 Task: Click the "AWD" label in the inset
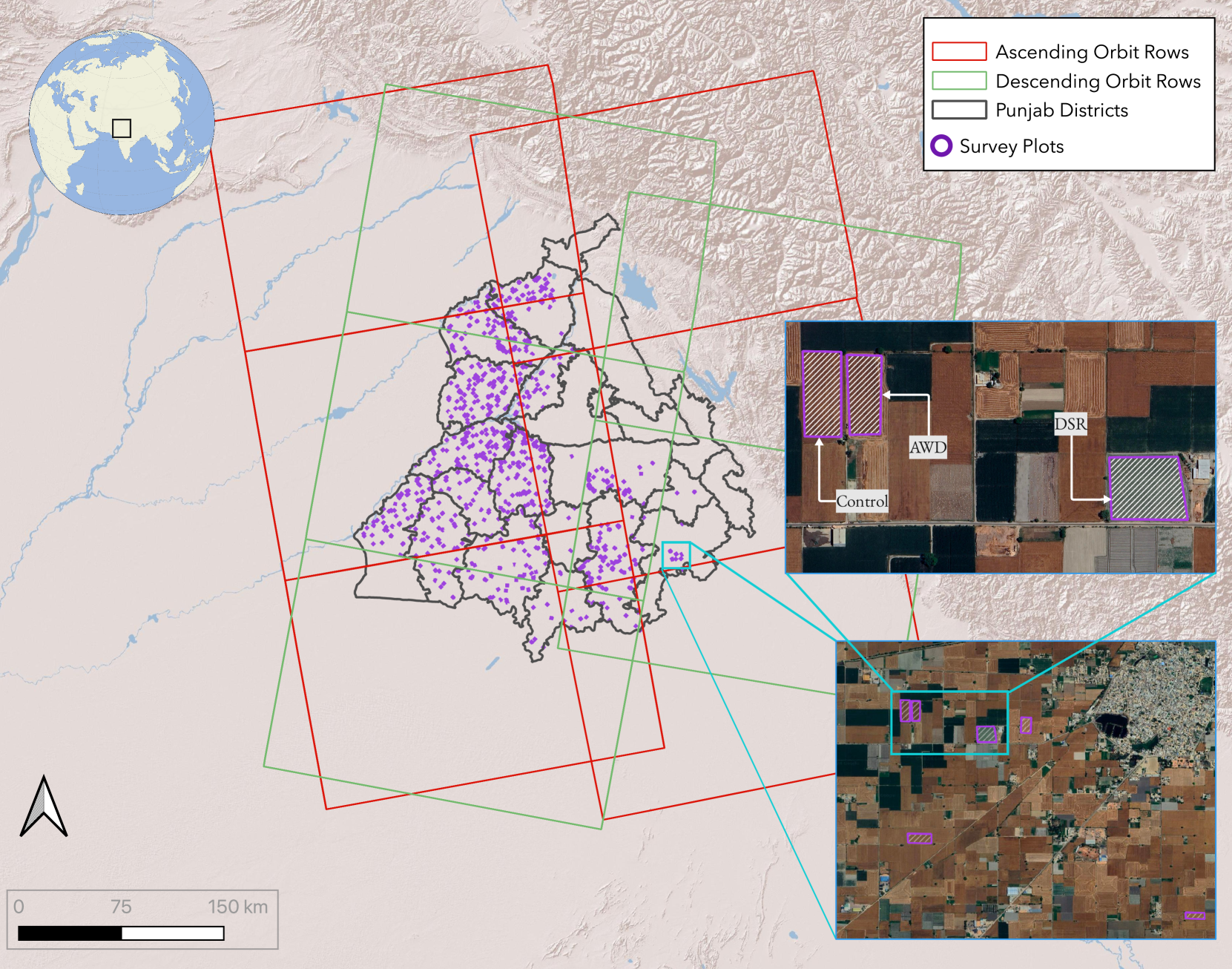point(928,447)
